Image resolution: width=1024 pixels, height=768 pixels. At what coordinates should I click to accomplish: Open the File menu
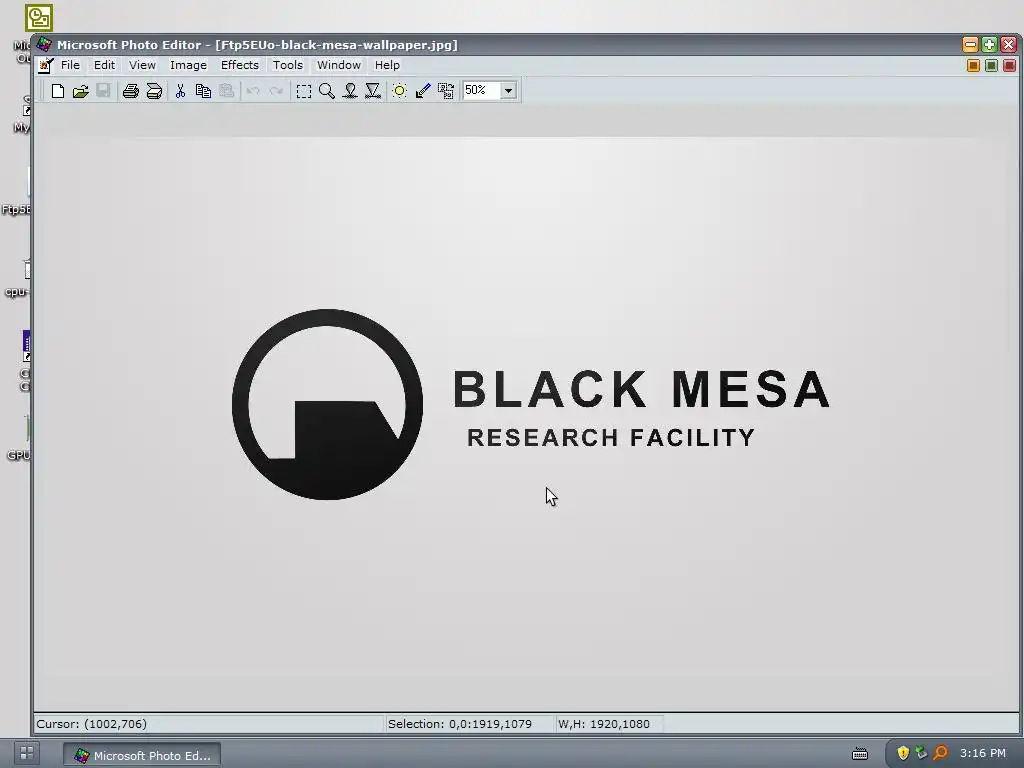[70, 65]
